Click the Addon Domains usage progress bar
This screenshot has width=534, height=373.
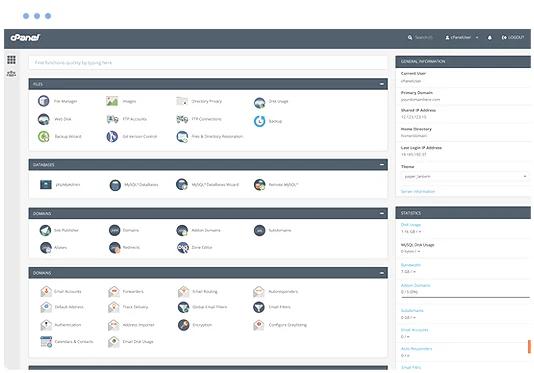click(466, 297)
